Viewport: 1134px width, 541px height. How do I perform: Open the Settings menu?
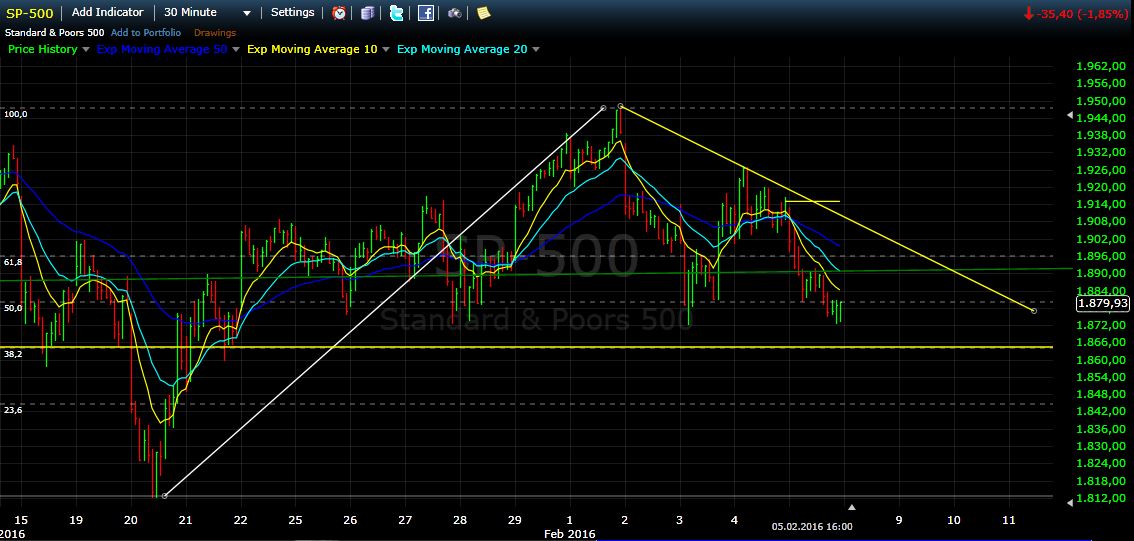click(292, 13)
